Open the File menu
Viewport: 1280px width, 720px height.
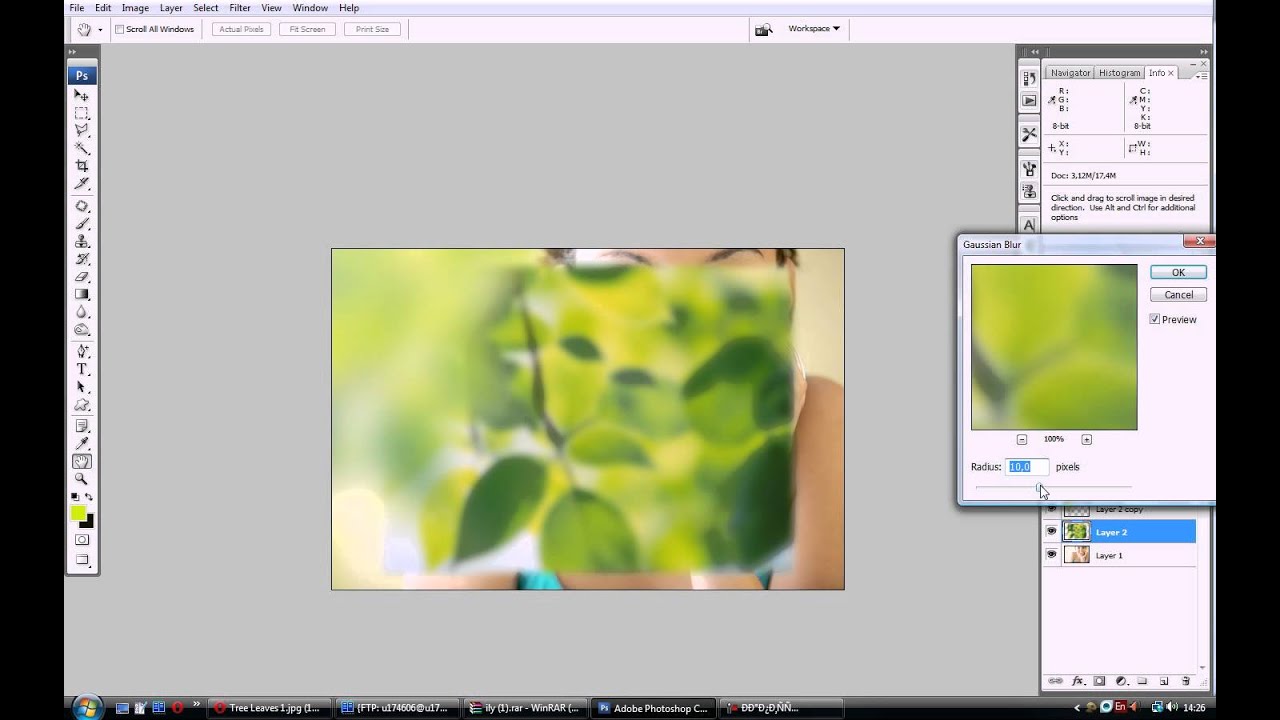(x=76, y=8)
